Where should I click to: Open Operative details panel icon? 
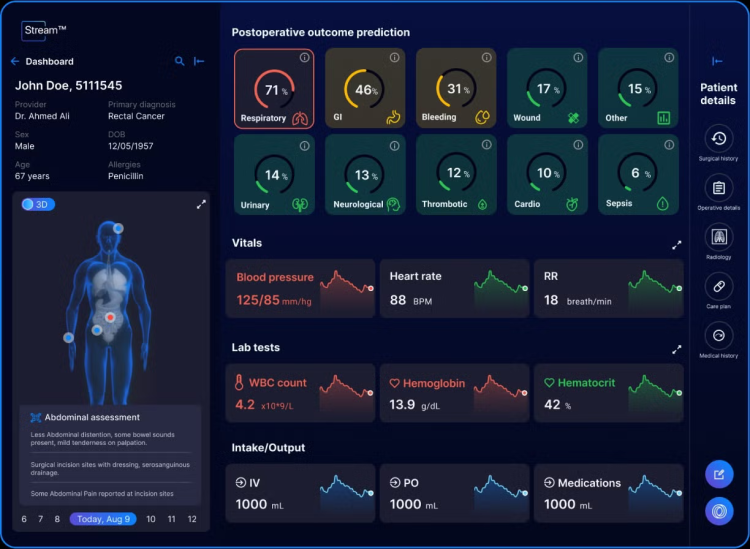(x=718, y=187)
